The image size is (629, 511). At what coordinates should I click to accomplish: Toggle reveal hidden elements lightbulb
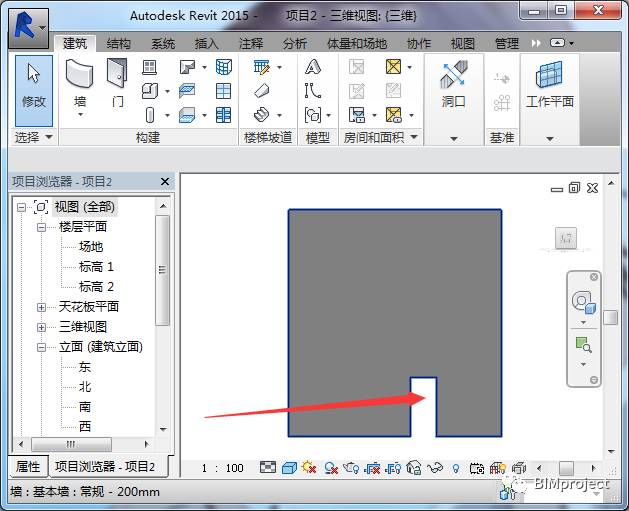[456, 468]
